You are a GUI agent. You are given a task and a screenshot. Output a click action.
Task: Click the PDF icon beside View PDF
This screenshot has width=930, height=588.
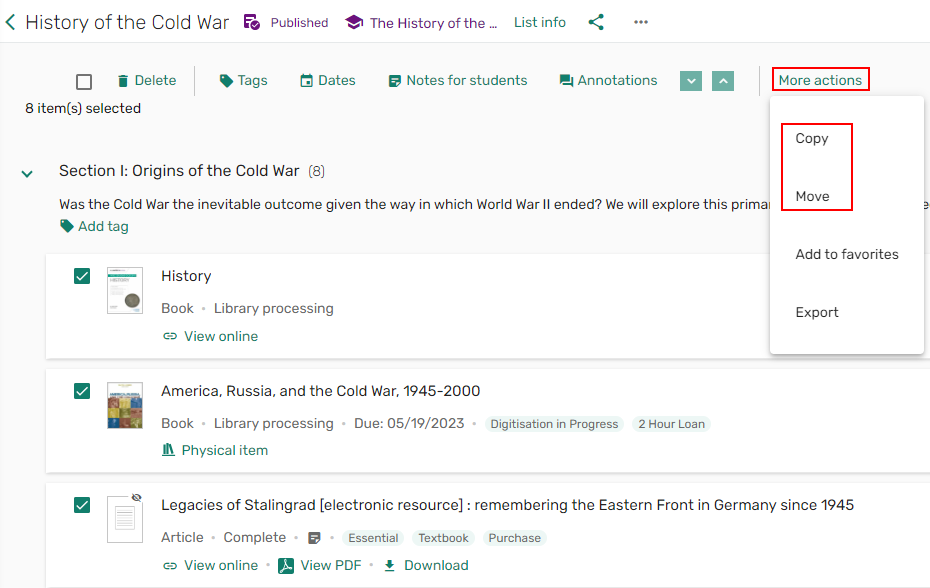point(286,565)
